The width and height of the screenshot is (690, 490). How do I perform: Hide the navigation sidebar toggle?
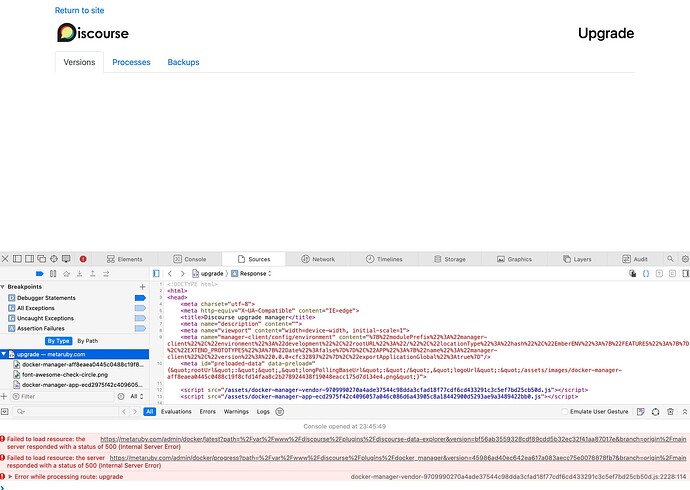tap(156, 274)
